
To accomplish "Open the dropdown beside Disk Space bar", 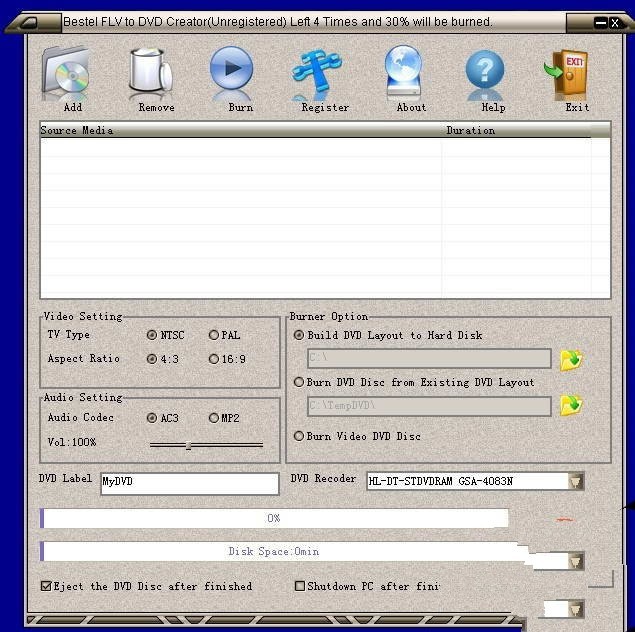I will [x=575, y=562].
